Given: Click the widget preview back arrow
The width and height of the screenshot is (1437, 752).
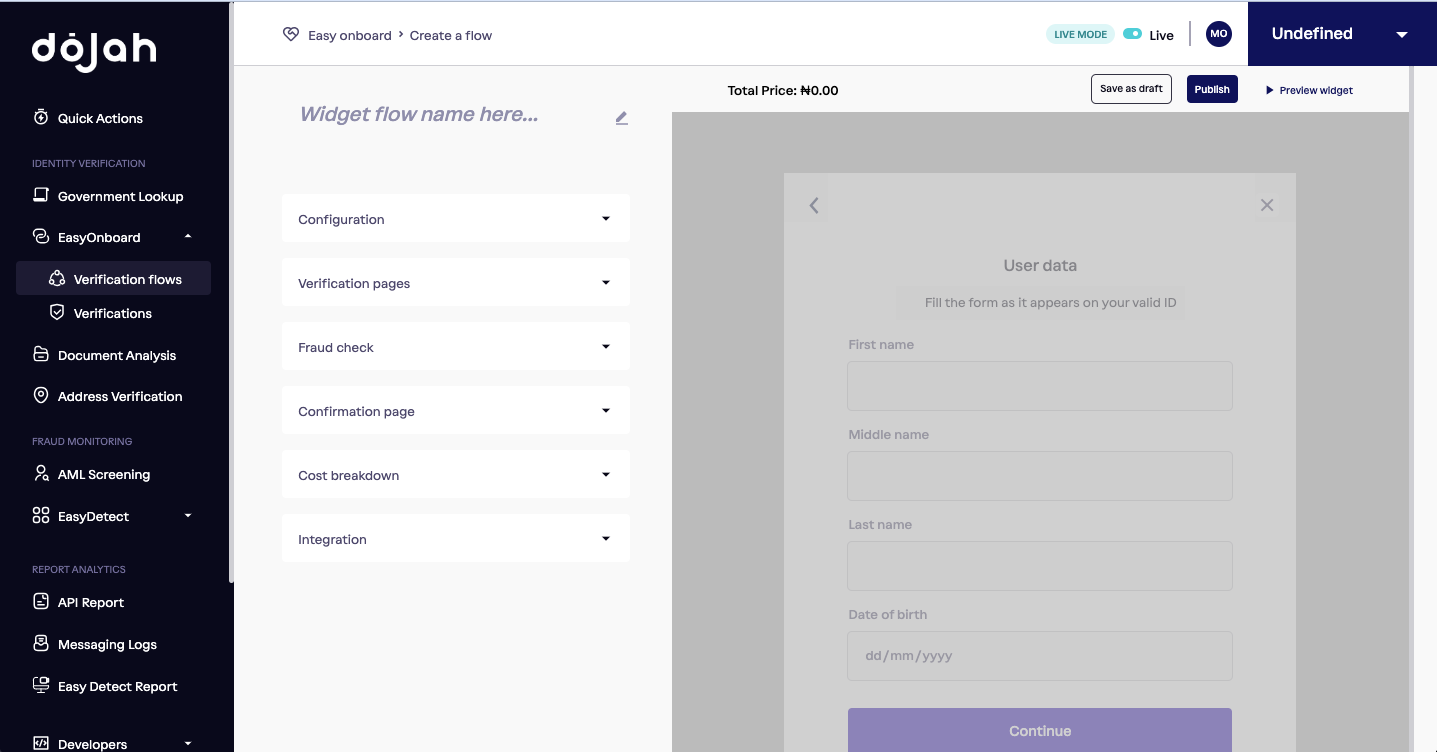Looking at the screenshot, I should click(x=814, y=205).
